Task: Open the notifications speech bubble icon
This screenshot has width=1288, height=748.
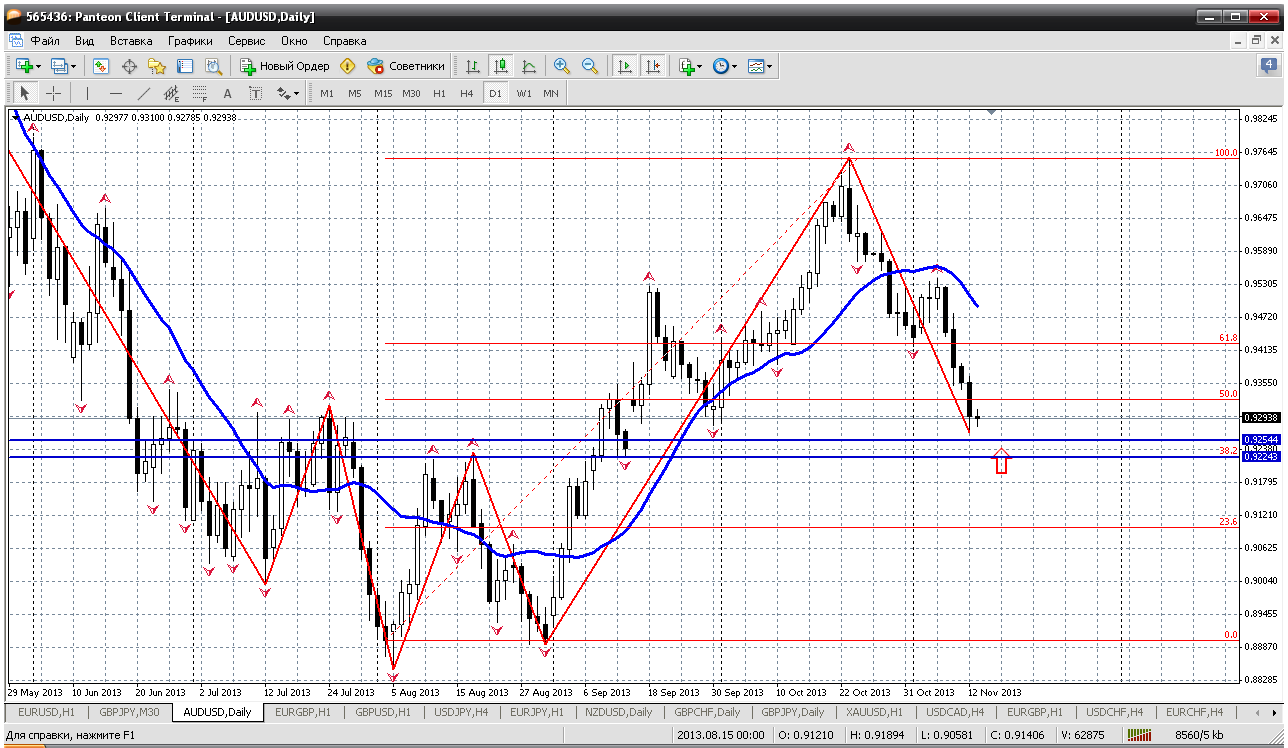Action: pos(1268,66)
